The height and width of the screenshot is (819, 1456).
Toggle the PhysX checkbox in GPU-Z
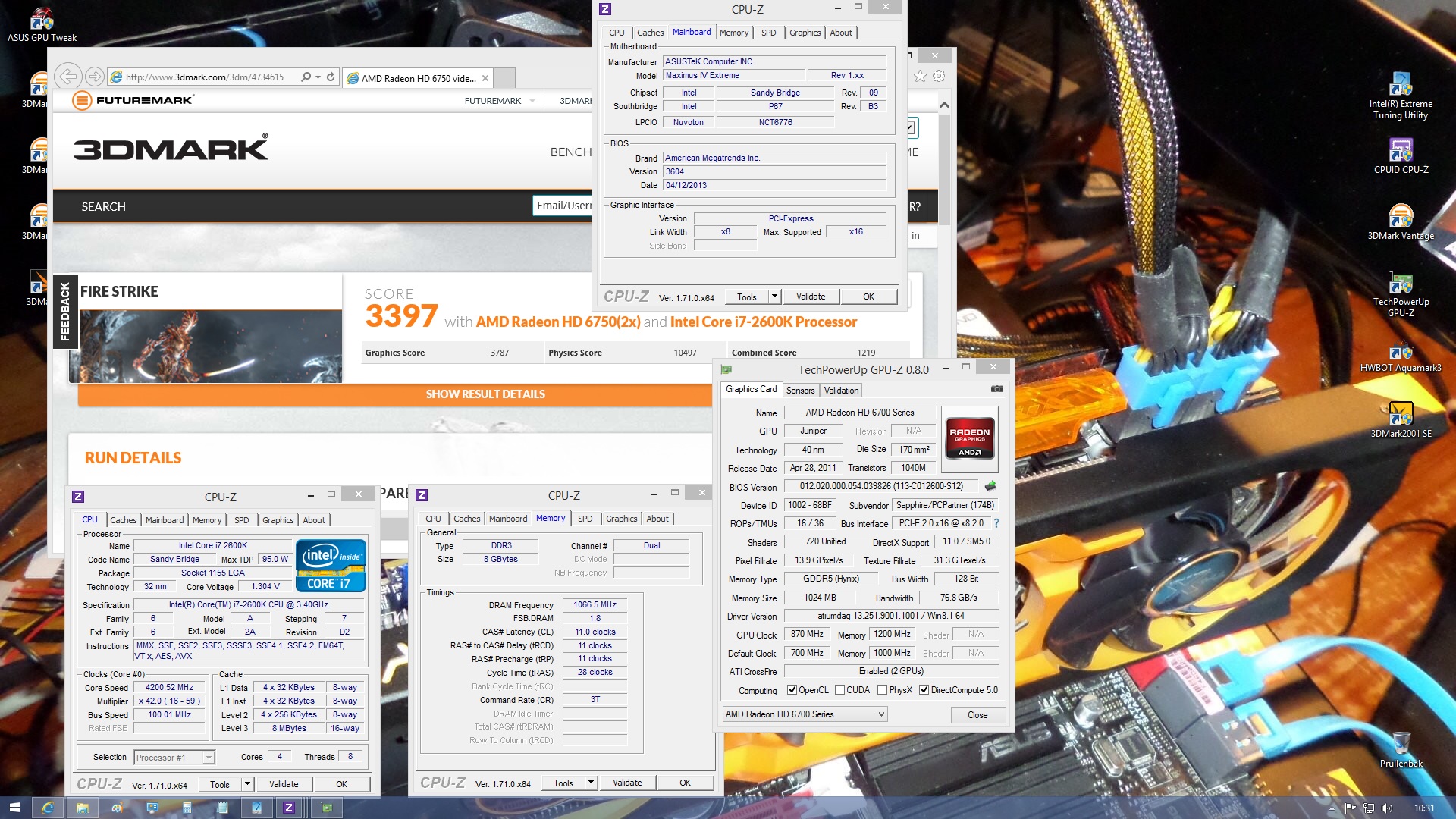coord(882,690)
